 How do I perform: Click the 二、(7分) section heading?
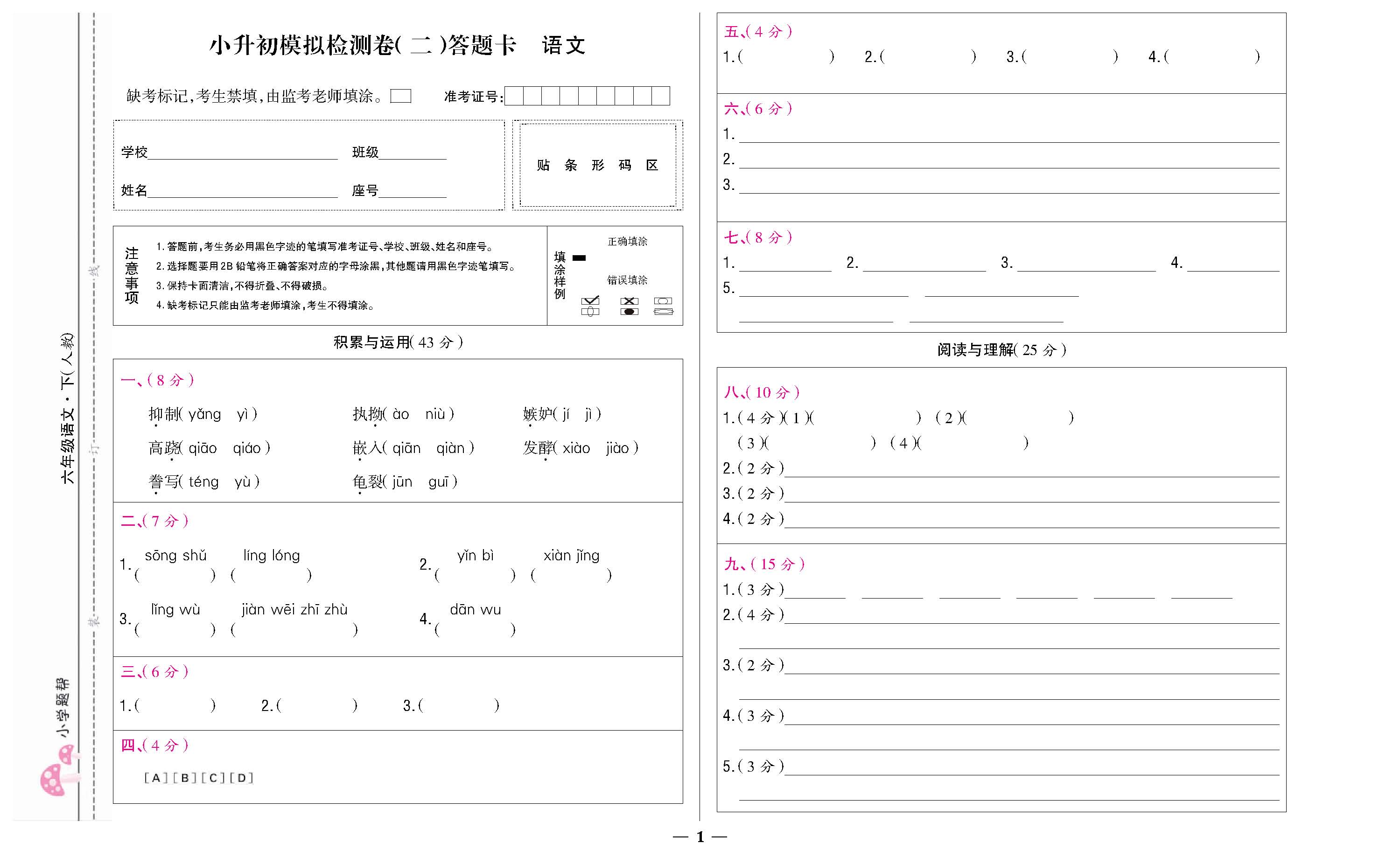(154, 521)
